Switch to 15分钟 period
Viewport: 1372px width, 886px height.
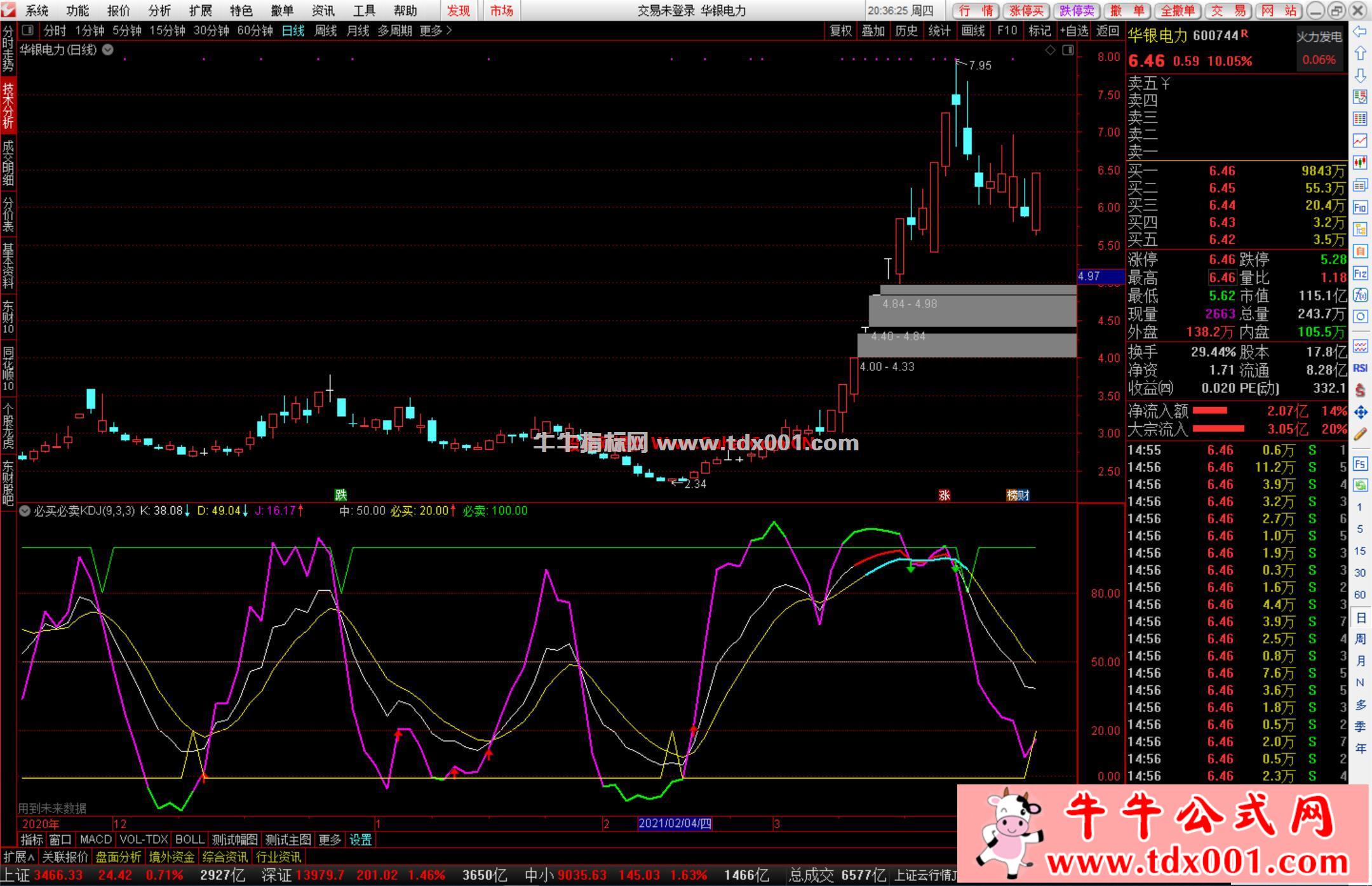(x=167, y=30)
